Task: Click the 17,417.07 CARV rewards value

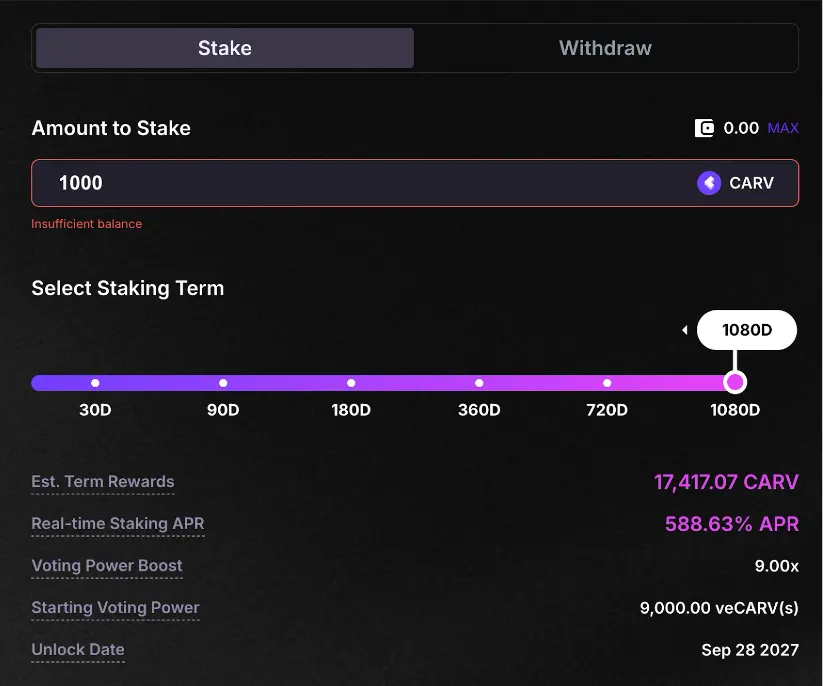Action: pyautogui.click(x=726, y=482)
